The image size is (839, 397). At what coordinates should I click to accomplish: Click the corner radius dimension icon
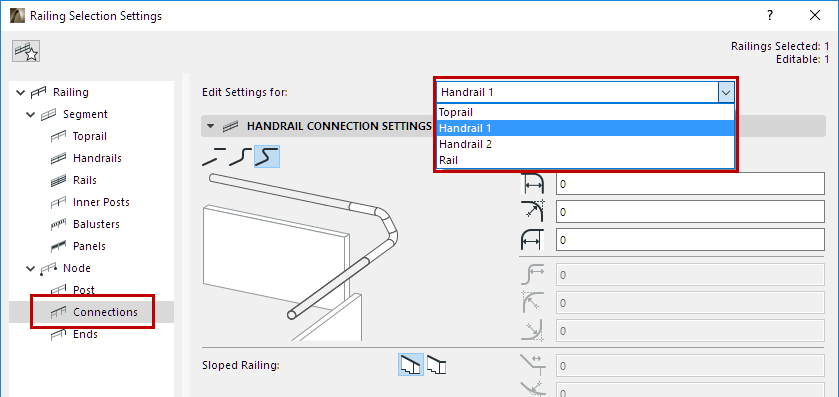coord(532,212)
